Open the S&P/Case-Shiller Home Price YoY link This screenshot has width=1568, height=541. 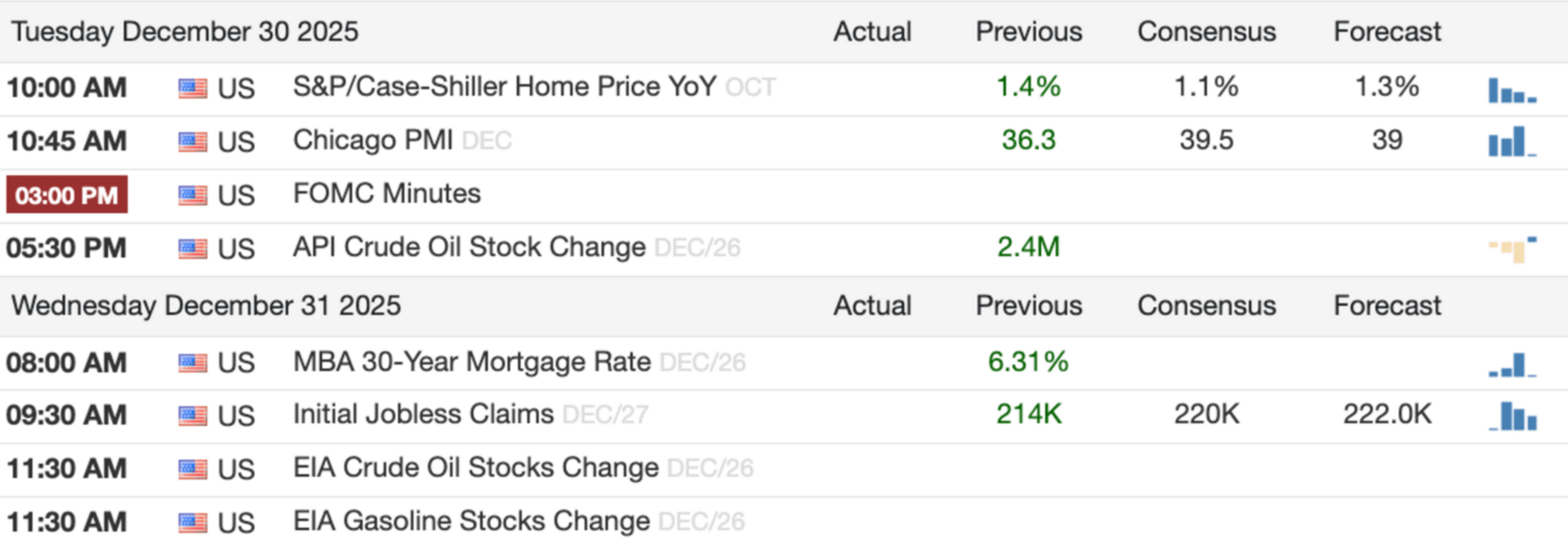505,86
